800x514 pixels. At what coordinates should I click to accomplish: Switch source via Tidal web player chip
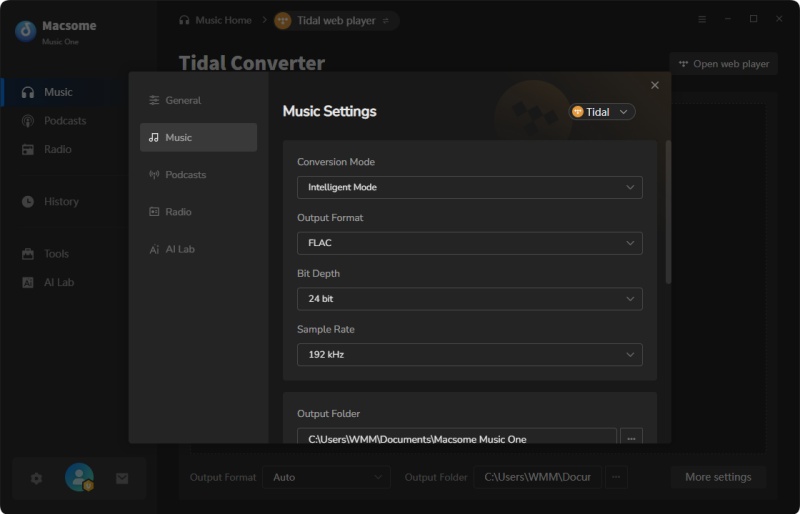(x=336, y=20)
